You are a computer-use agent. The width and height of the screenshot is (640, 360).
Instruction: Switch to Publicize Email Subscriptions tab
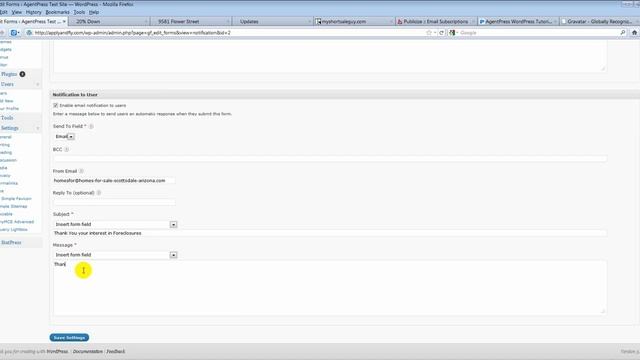436,21
